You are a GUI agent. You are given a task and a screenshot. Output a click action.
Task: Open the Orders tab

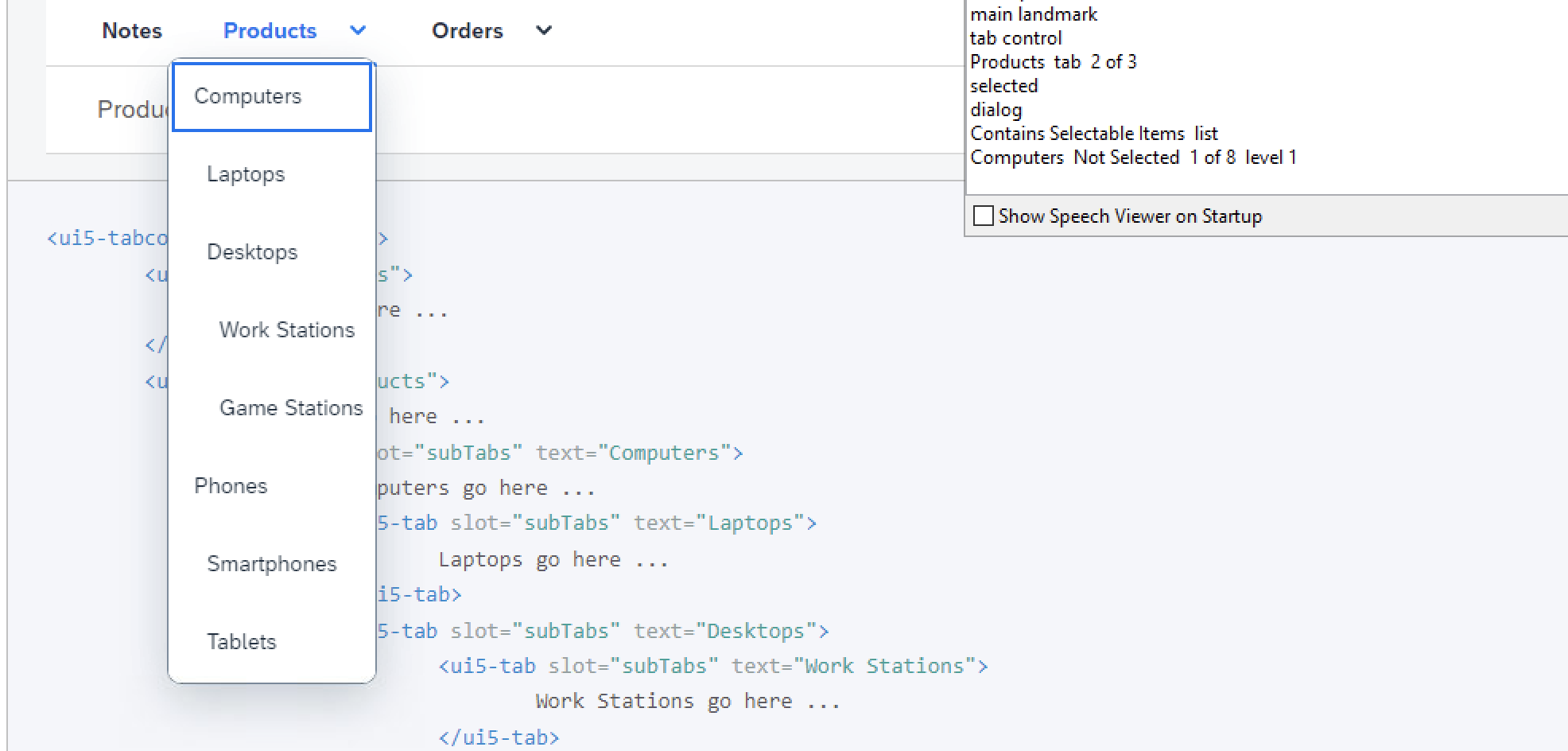tap(468, 30)
